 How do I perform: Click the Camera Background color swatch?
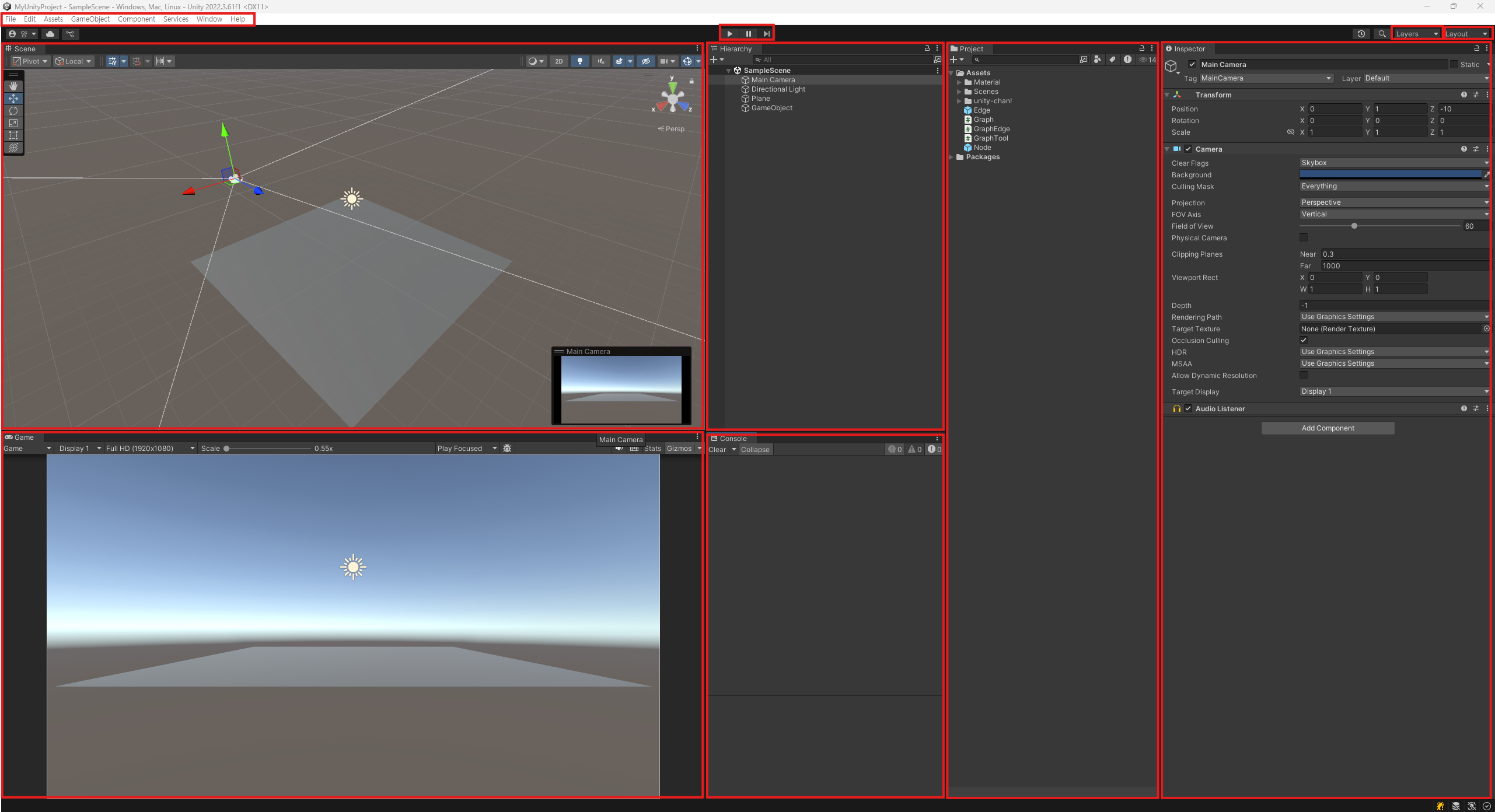point(1390,174)
